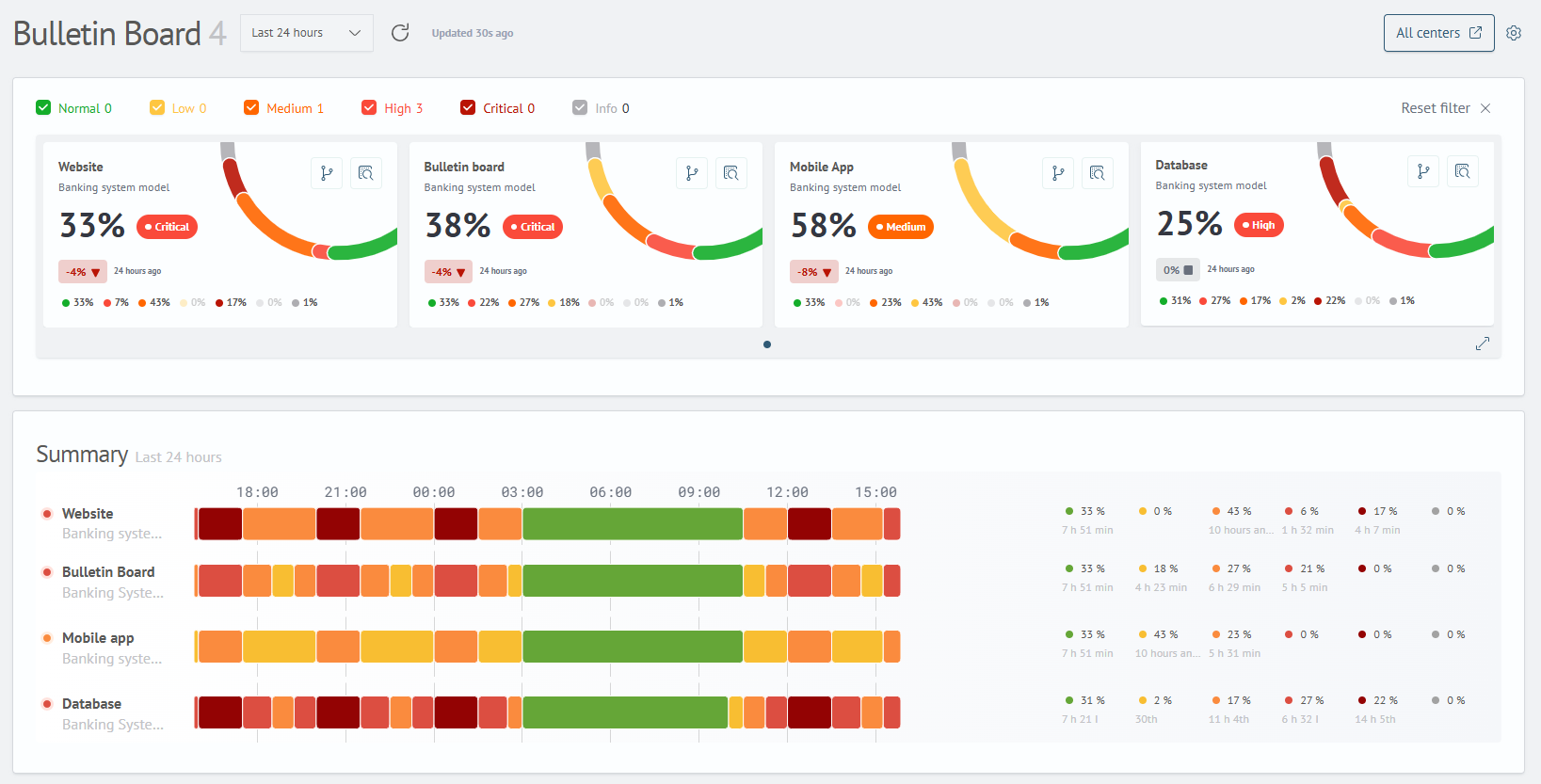
Task: Open the Bulletin board card inspect icon
Action: click(731, 173)
